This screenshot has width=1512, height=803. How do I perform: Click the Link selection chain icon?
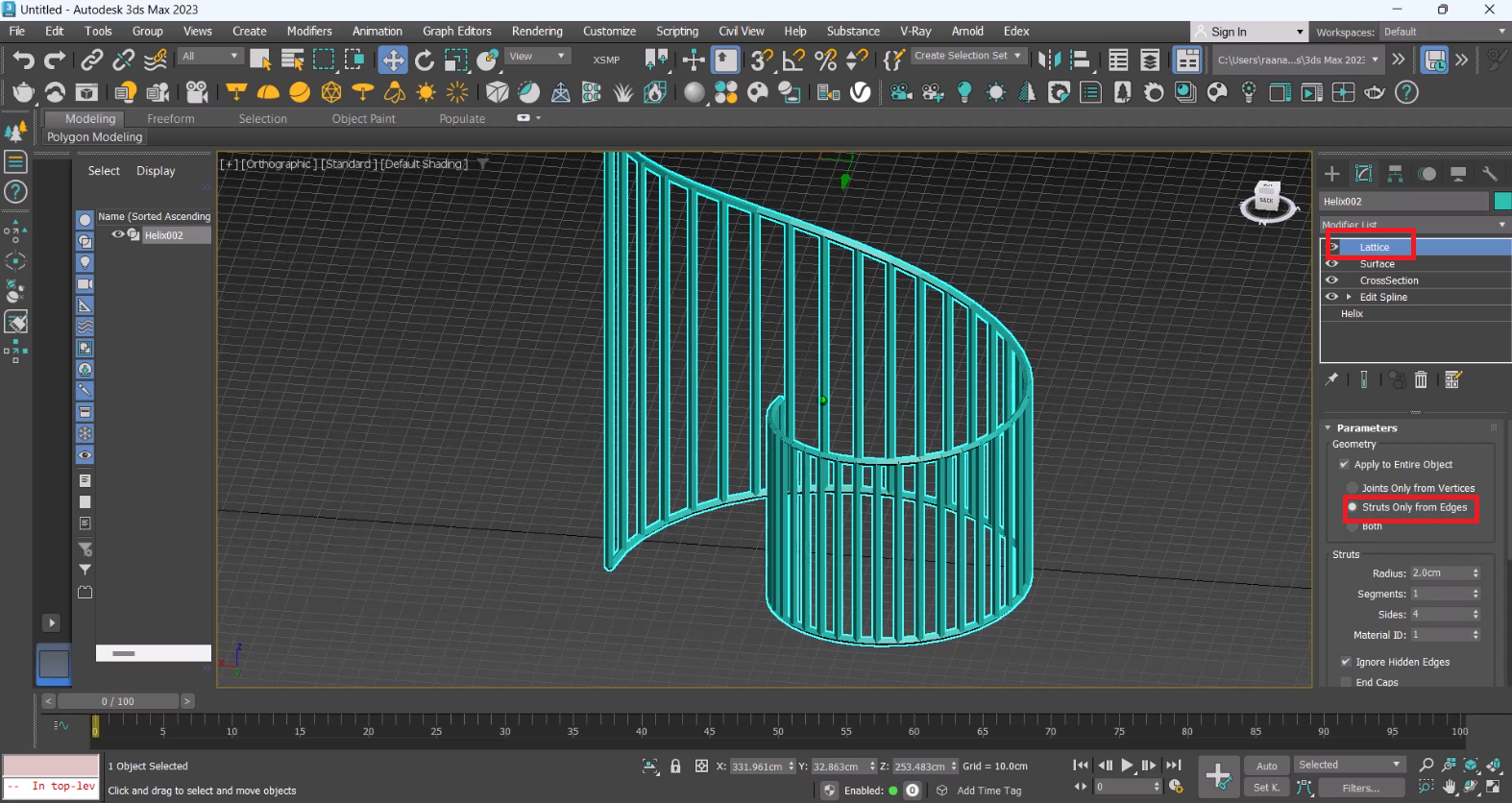[x=91, y=60]
